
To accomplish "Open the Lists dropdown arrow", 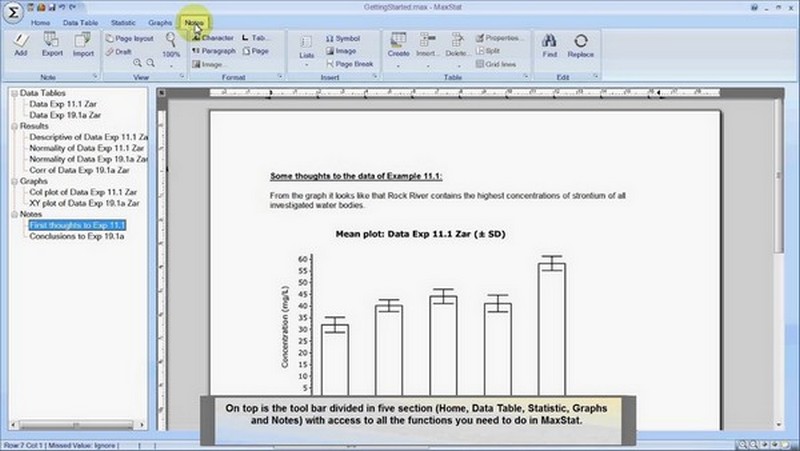I will (307, 65).
